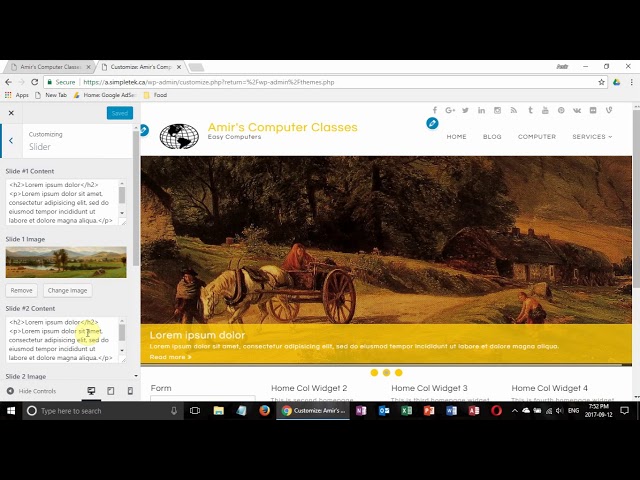
Task: Open the Facebook social icon
Action: [435, 110]
